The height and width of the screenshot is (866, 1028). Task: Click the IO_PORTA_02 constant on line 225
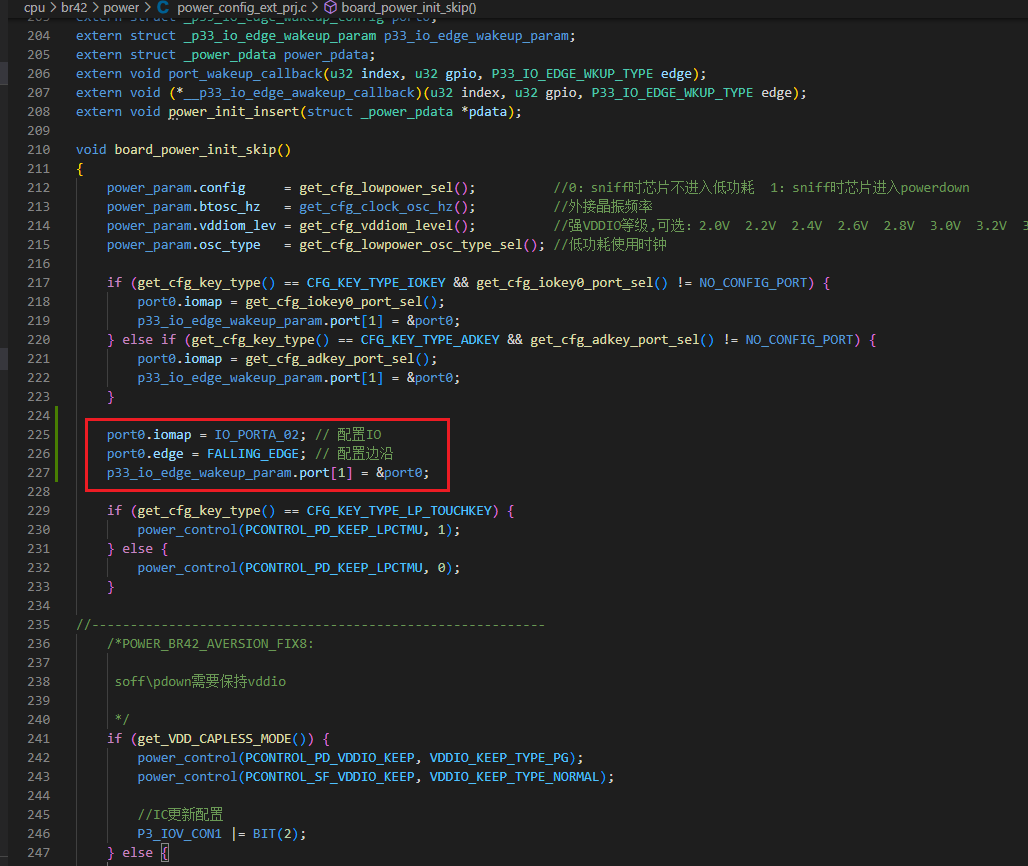tap(256, 435)
